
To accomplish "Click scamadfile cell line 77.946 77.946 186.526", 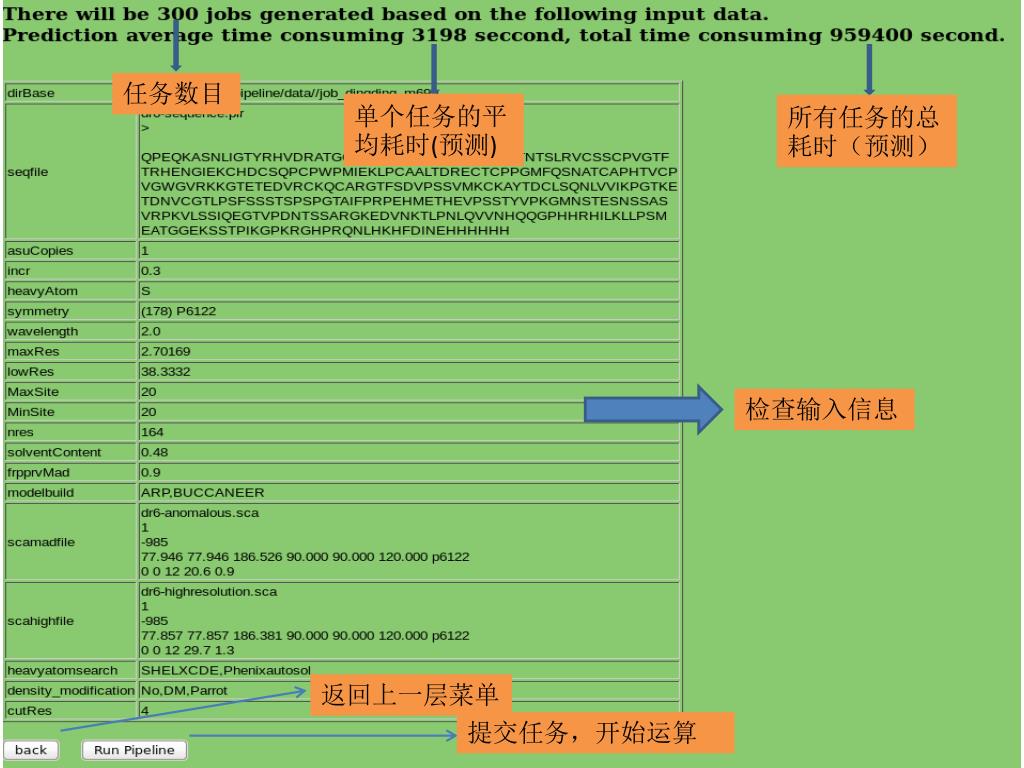I will [305, 557].
